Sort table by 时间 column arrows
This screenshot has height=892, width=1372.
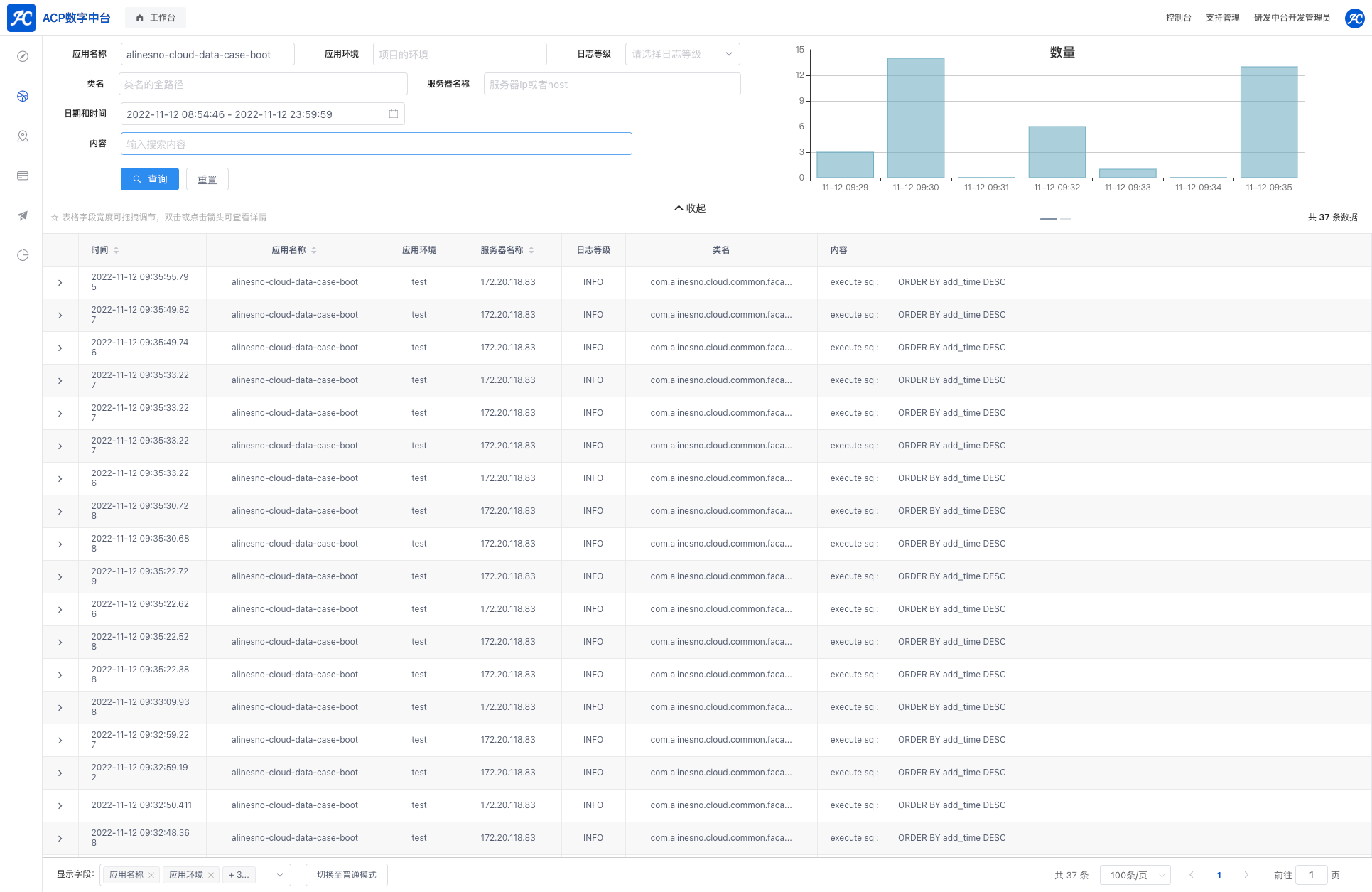tap(117, 250)
